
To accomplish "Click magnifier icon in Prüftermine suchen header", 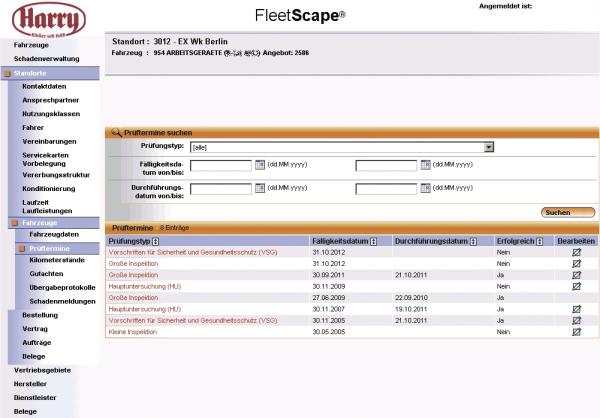I will pyautogui.click(x=116, y=133).
